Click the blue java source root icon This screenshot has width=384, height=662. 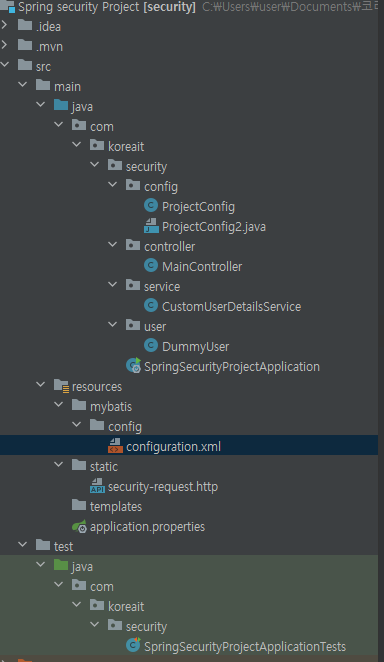pos(61,105)
